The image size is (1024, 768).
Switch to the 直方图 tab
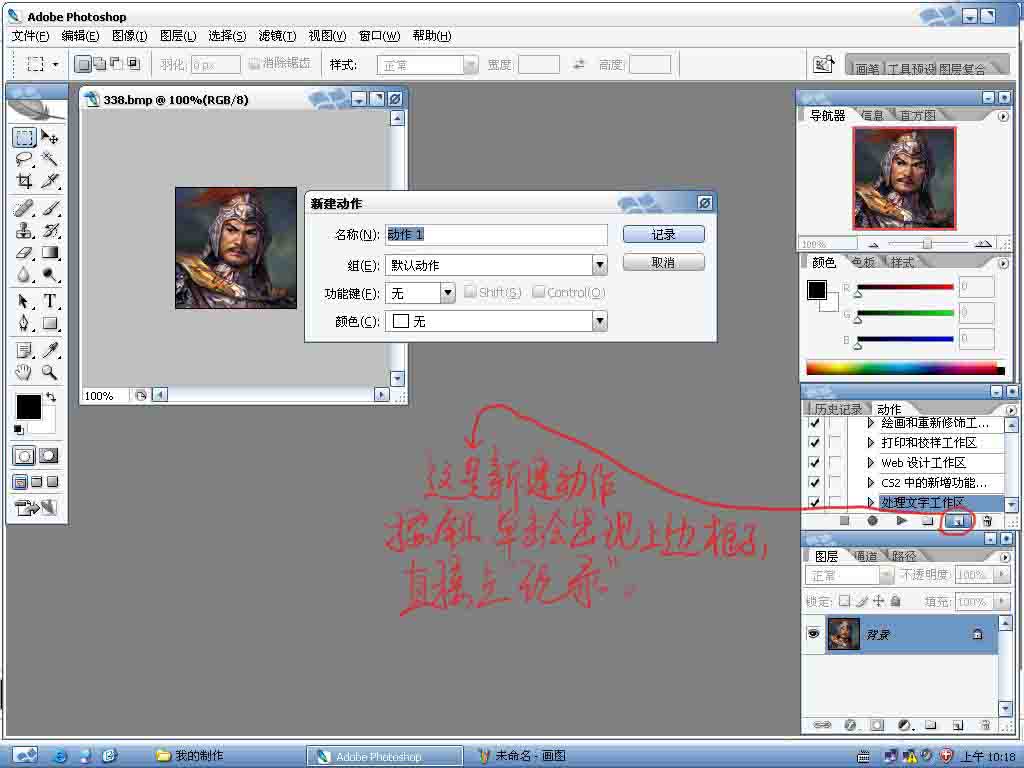click(x=918, y=116)
